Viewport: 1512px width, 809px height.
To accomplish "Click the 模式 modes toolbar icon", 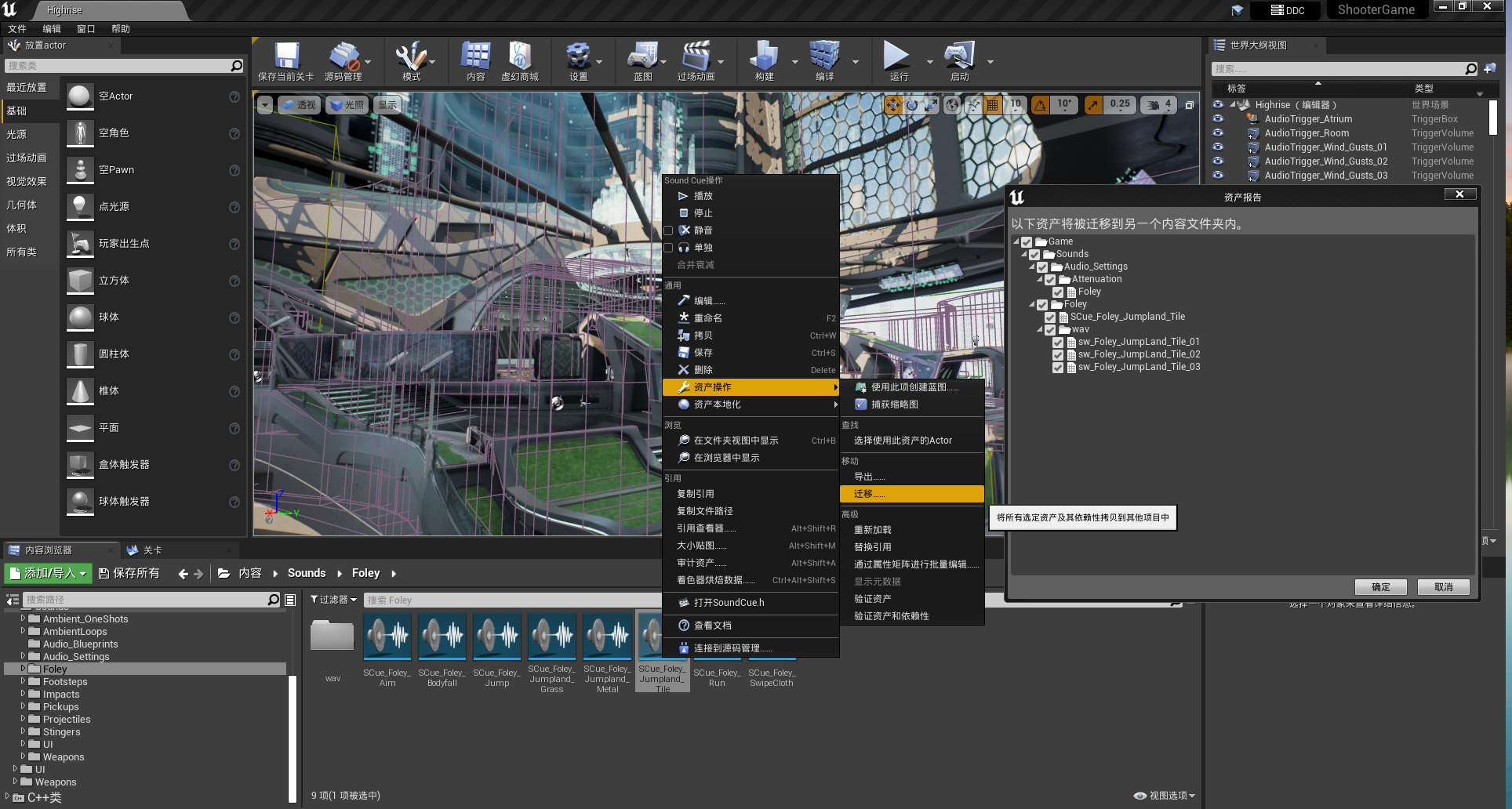I will pos(411,57).
